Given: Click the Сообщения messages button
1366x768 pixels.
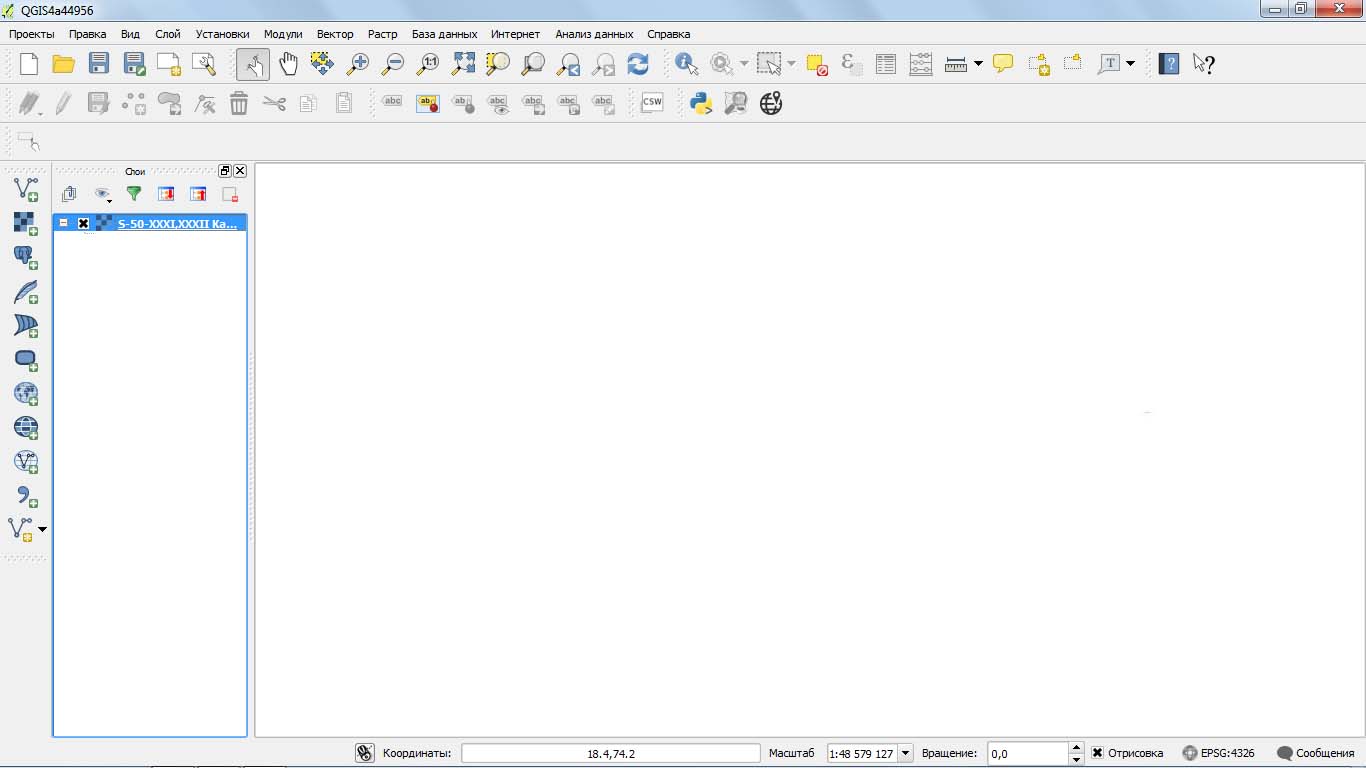Looking at the screenshot, I should point(1315,753).
